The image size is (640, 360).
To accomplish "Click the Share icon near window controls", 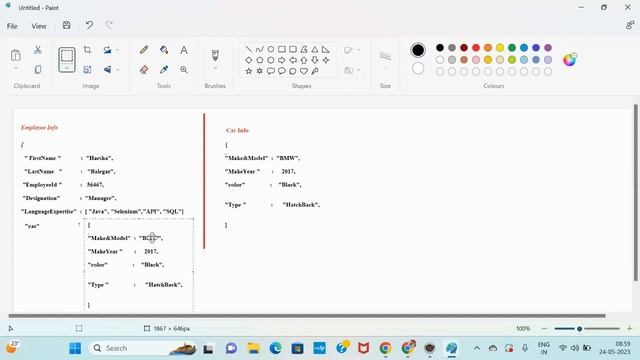I will (x=630, y=25).
